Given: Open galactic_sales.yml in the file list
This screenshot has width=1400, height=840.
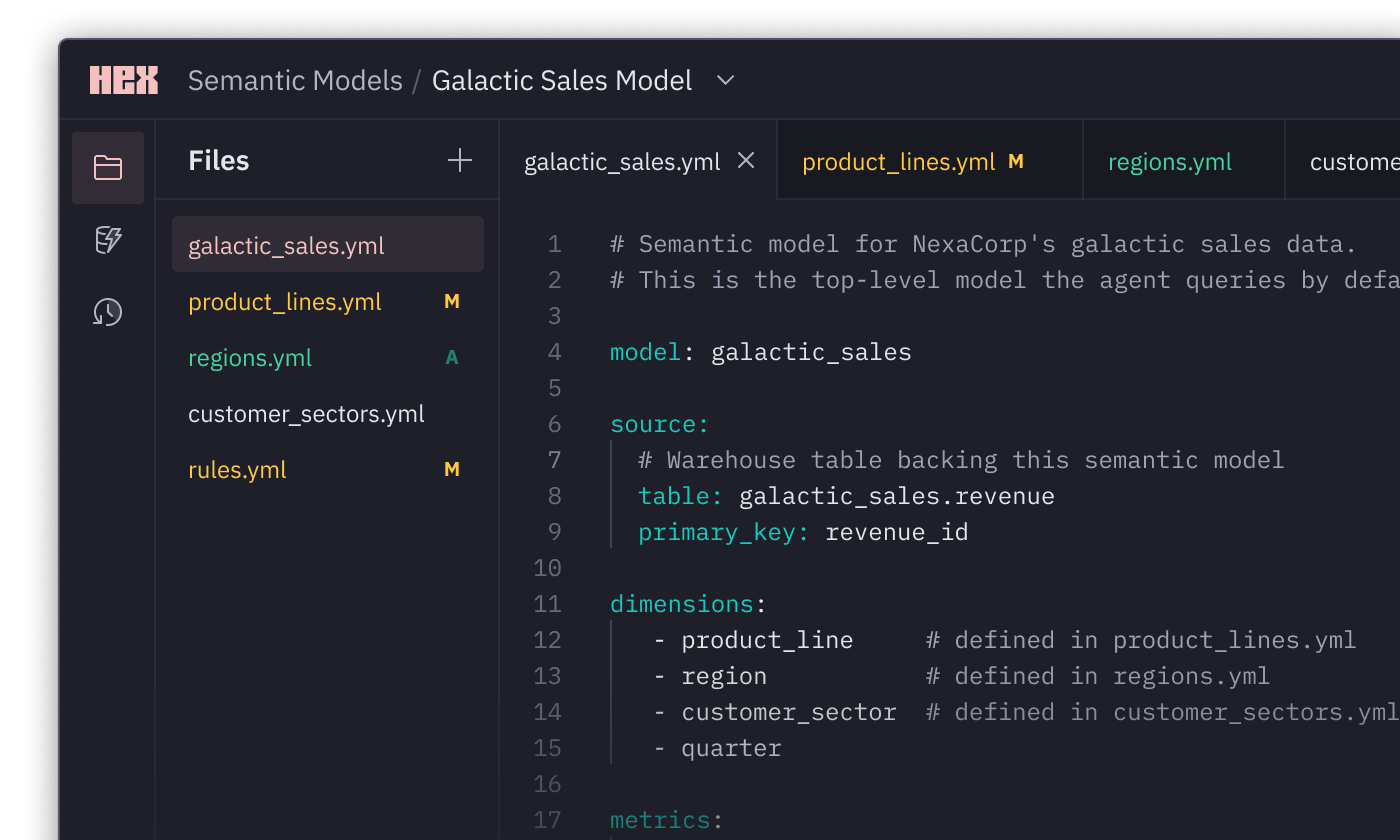Looking at the screenshot, I should [286, 246].
